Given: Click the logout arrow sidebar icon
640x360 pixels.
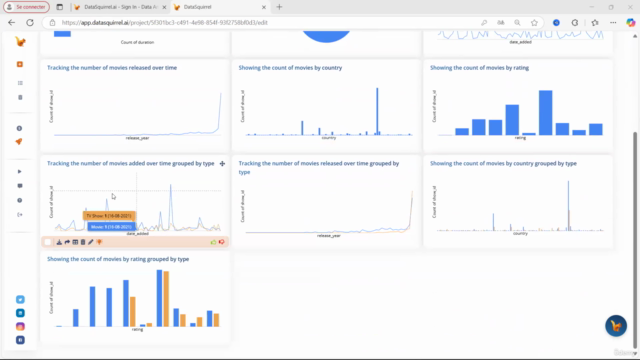Looking at the screenshot, I should coord(20,215).
